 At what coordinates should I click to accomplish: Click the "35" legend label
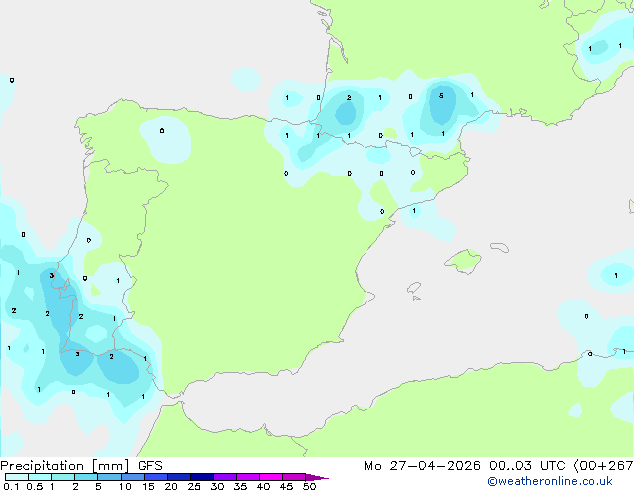240,486
